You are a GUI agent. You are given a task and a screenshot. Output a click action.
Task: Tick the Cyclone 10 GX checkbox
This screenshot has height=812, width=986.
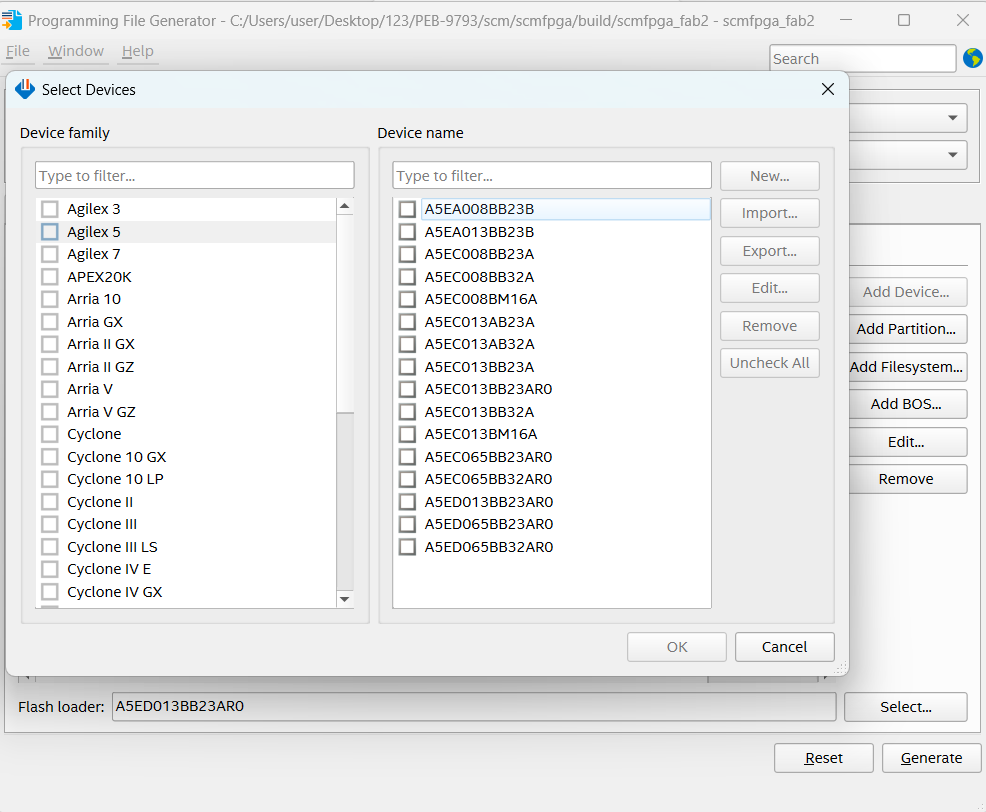[x=50, y=457]
